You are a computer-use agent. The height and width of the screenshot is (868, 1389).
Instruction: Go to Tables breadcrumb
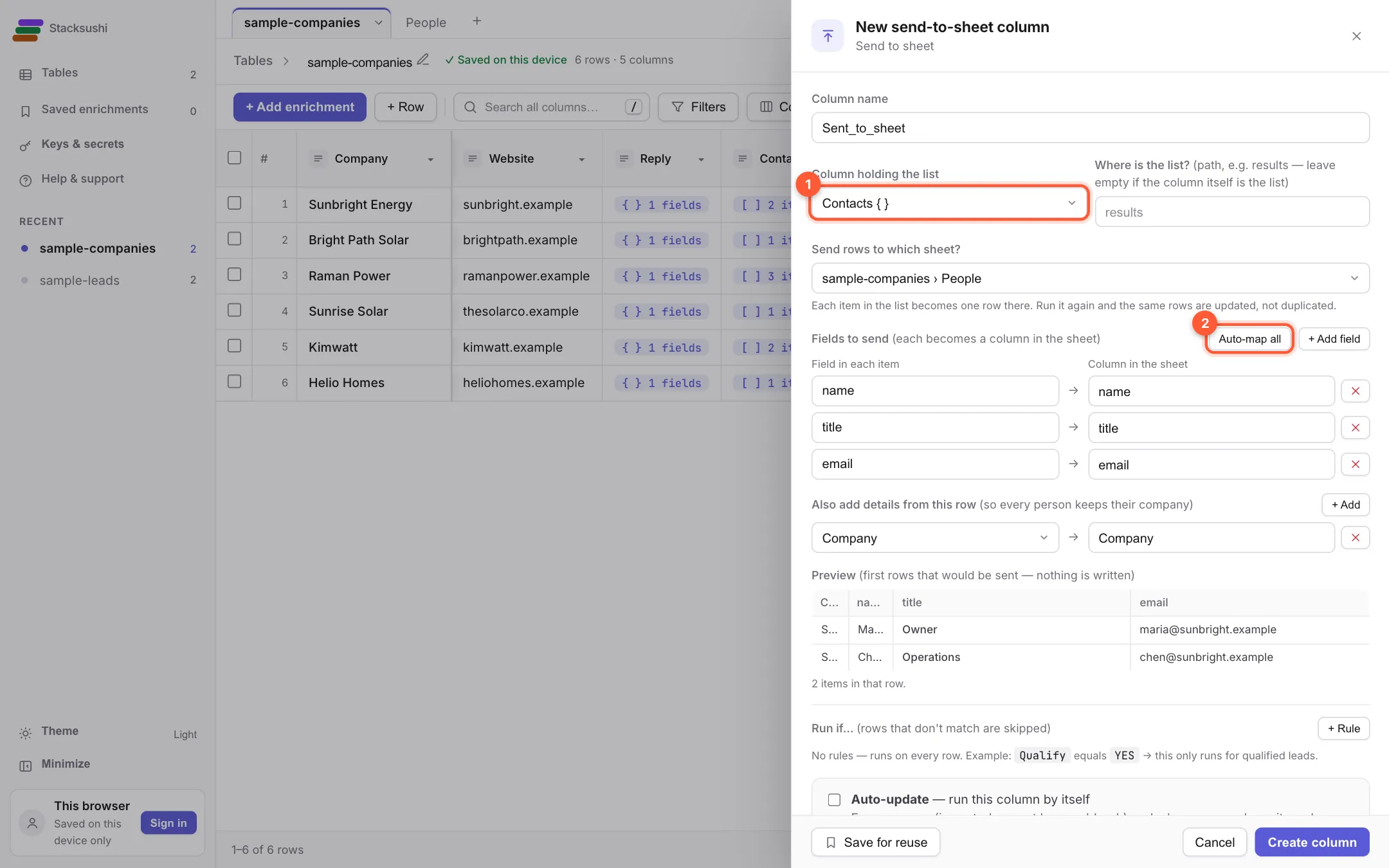(253, 60)
